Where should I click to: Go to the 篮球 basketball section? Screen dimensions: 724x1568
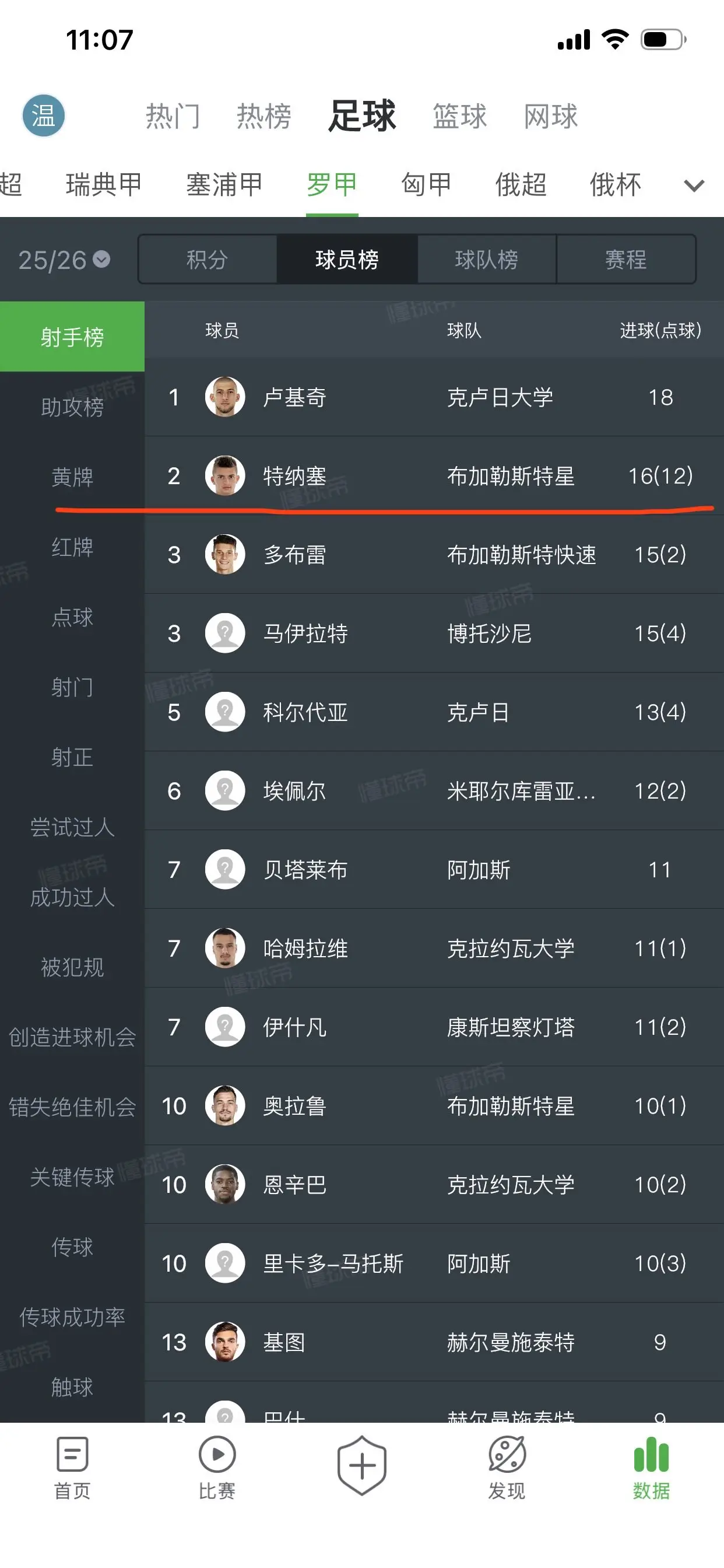tap(460, 116)
